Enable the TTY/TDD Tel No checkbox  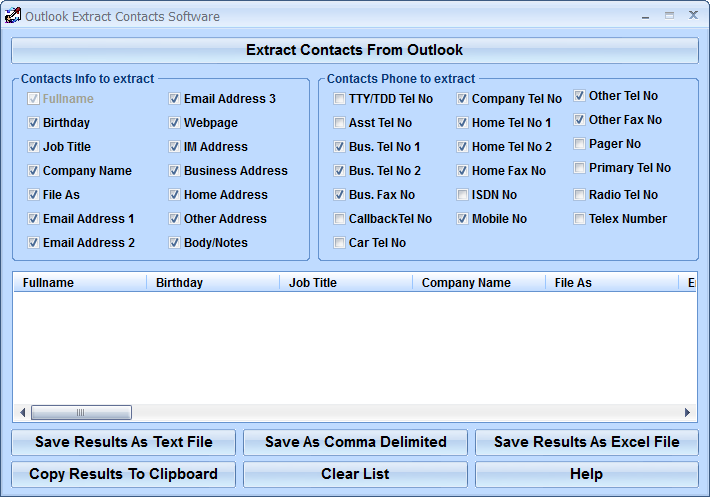(340, 99)
